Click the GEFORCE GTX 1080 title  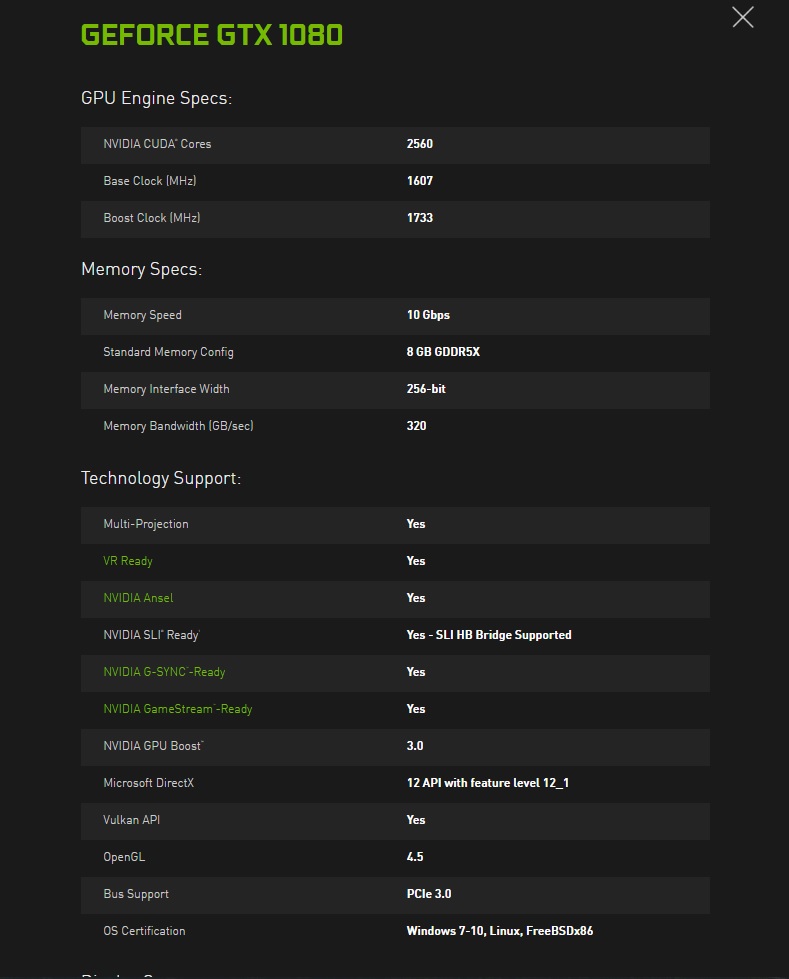(211, 35)
